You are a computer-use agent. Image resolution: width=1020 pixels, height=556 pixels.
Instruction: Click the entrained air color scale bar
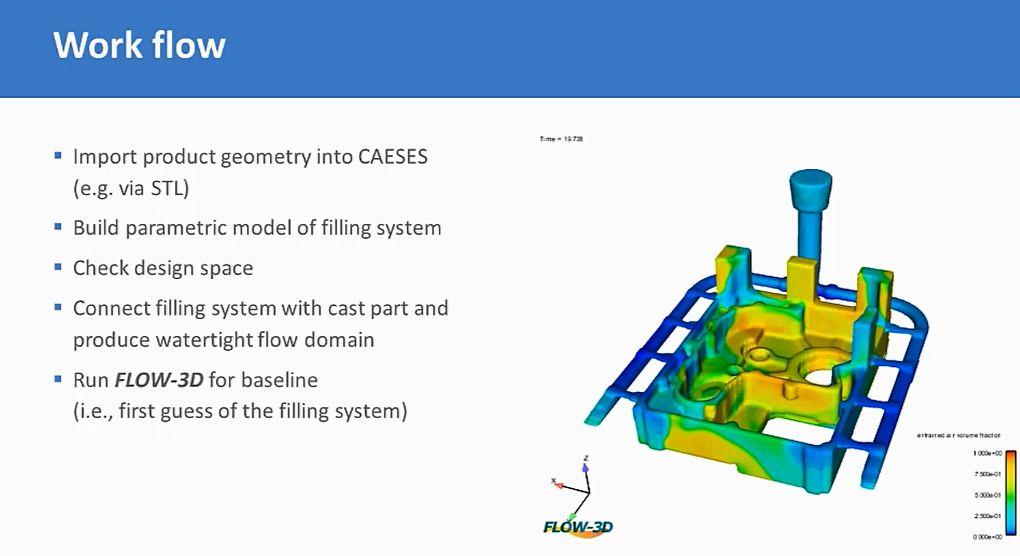tap(1010, 494)
